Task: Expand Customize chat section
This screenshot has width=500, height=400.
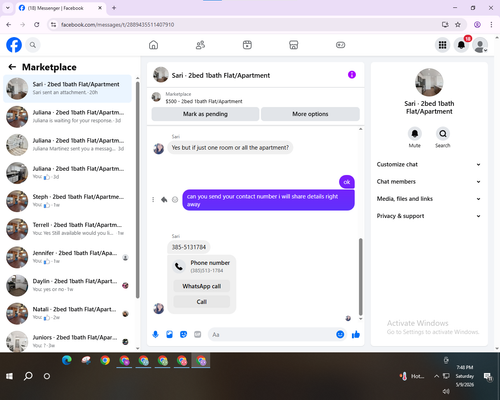Action: (429, 164)
